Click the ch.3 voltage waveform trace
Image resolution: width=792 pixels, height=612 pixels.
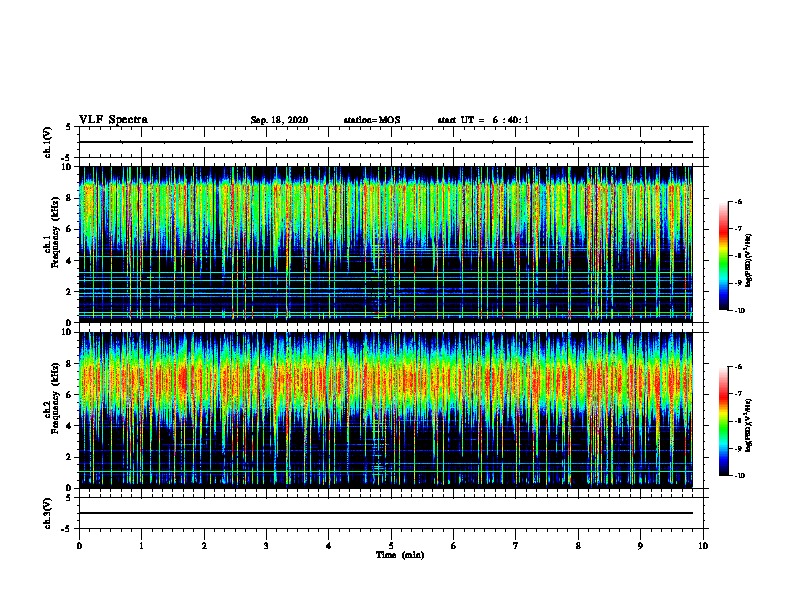coord(386,513)
